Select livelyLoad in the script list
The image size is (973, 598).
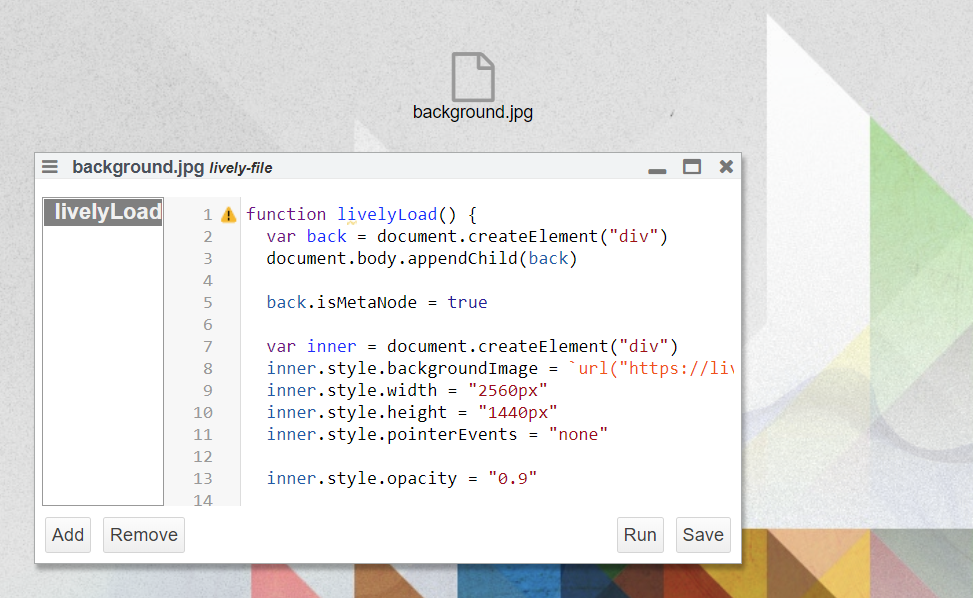click(104, 212)
